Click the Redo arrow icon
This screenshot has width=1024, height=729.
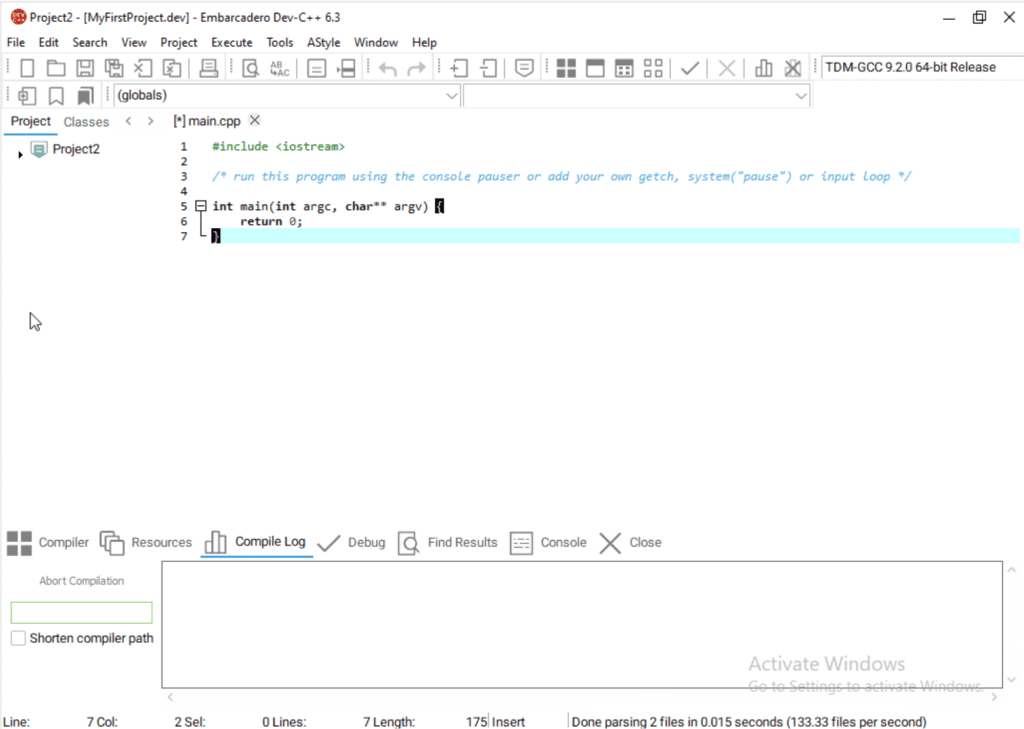click(x=416, y=68)
